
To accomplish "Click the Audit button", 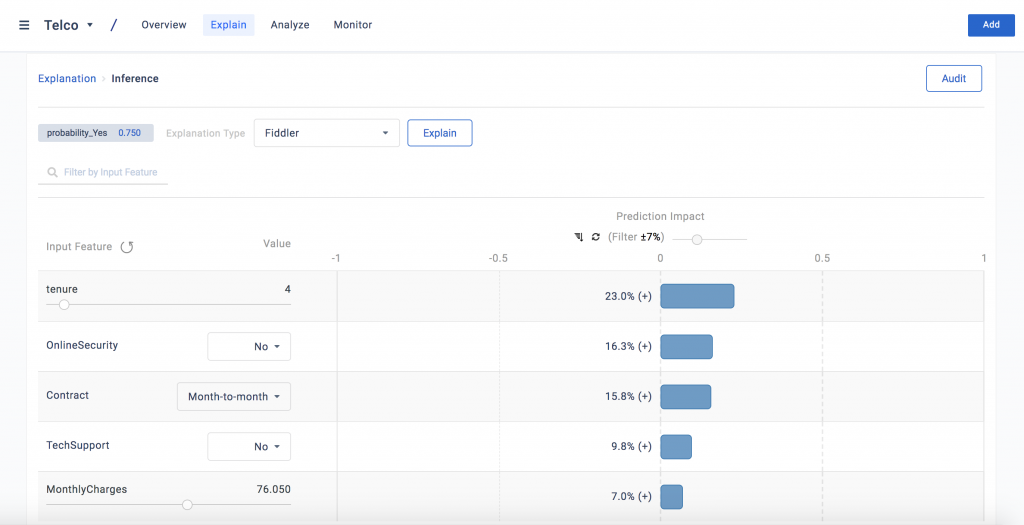I will point(953,79).
